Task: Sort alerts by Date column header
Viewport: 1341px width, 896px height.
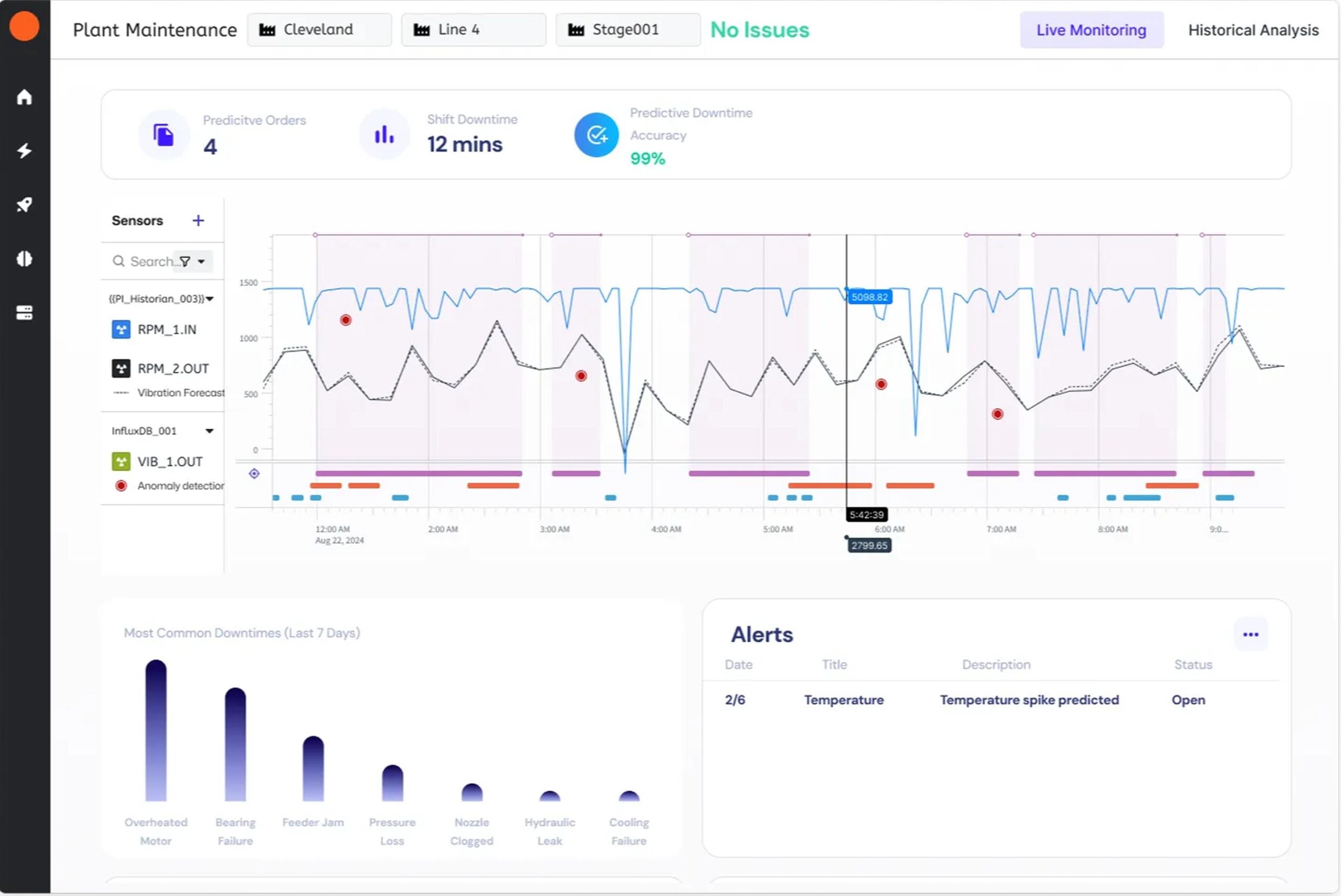Action: click(739, 665)
